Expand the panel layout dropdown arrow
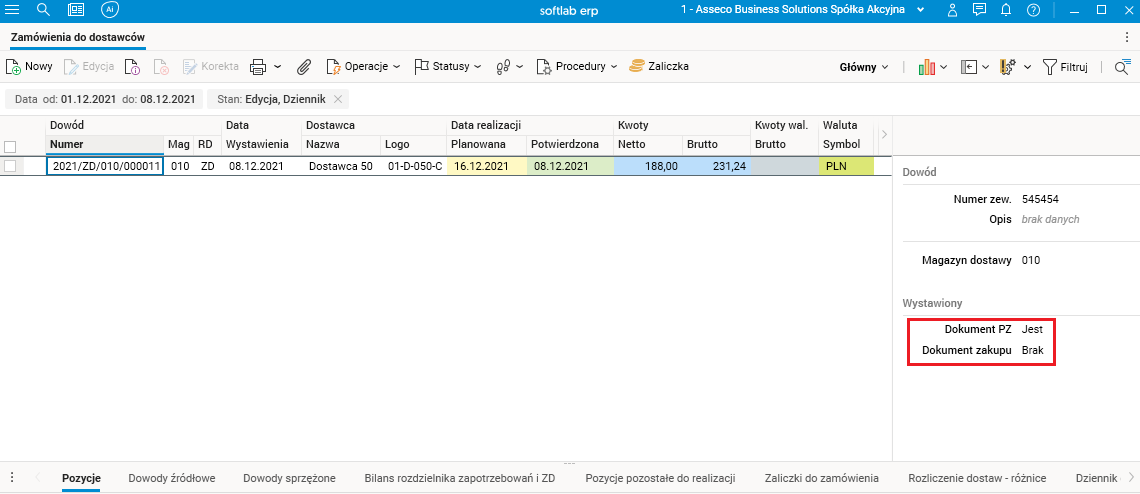This screenshot has height=494, width=1140. click(986, 67)
